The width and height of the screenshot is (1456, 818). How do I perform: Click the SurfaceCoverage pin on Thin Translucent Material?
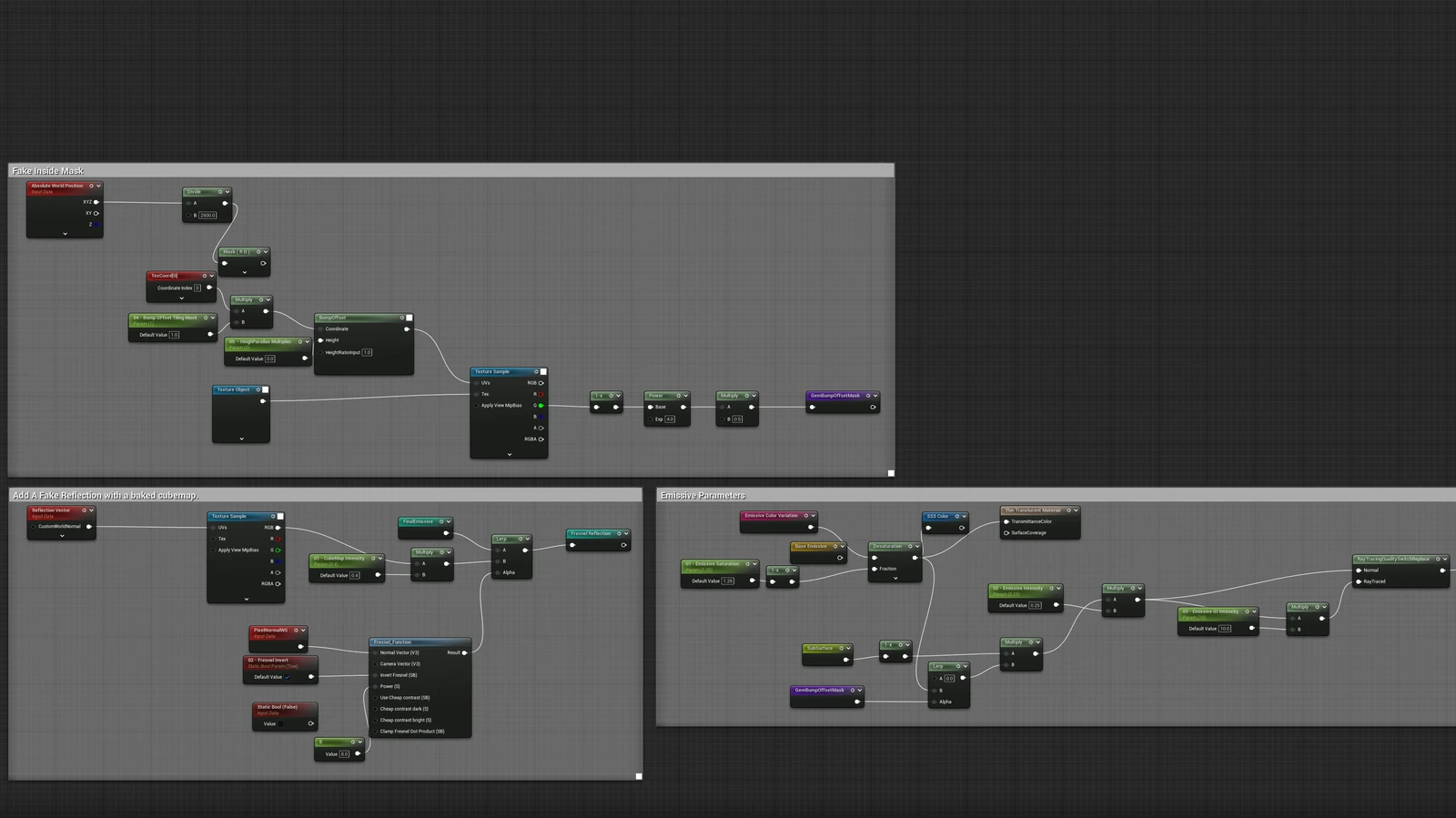coord(1006,533)
